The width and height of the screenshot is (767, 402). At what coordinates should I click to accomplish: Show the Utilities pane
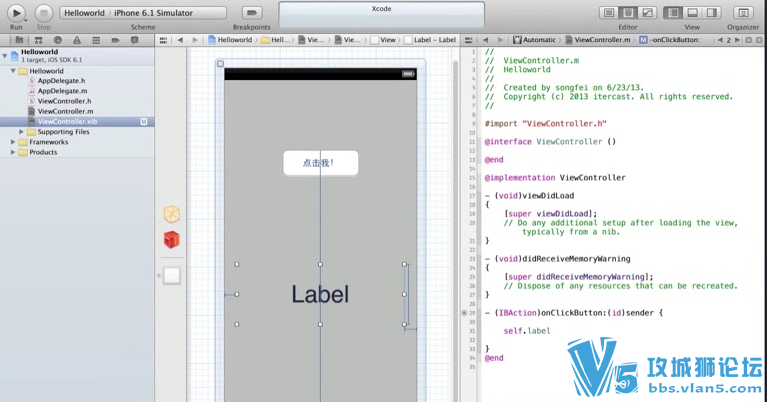711,13
